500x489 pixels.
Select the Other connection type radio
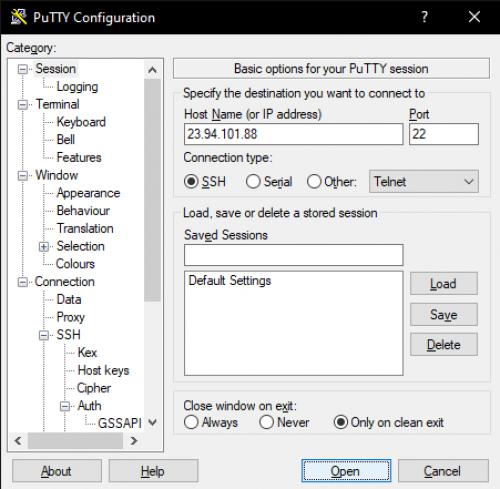tap(314, 182)
